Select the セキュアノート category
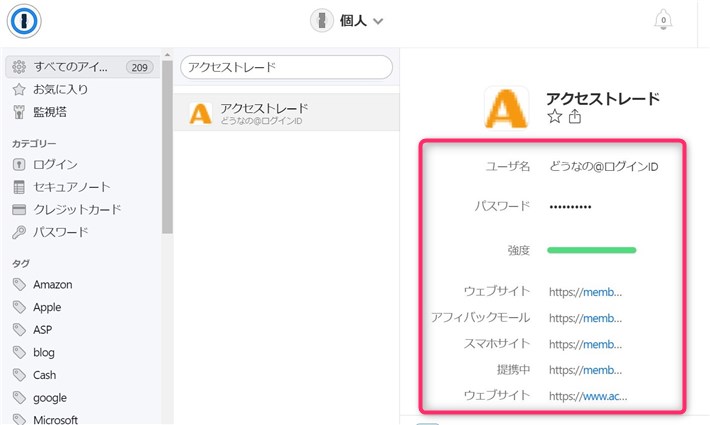This screenshot has height=425, width=710. click(x=72, y=186)
